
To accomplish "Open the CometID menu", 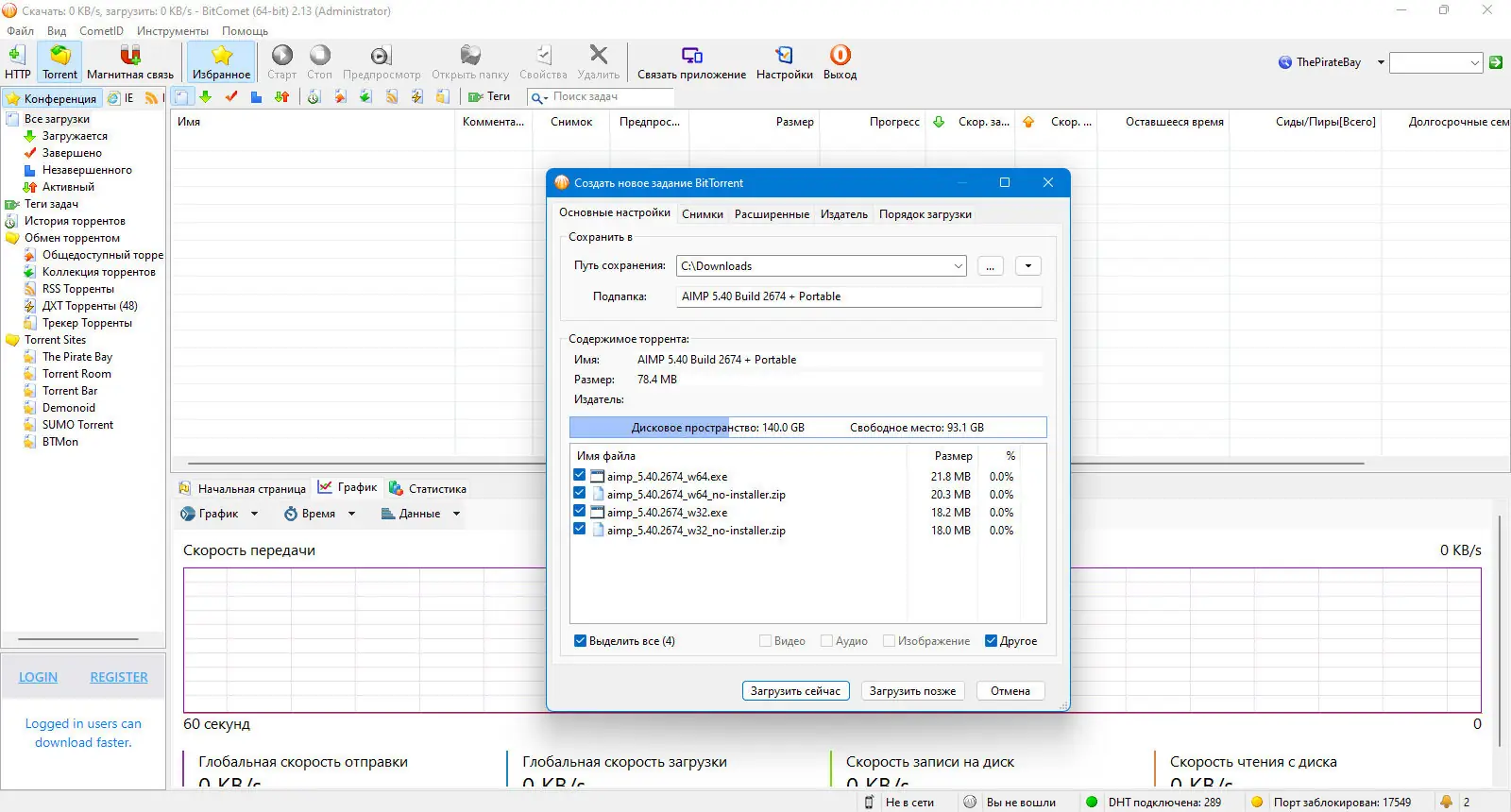I will [x=101, y=30].
